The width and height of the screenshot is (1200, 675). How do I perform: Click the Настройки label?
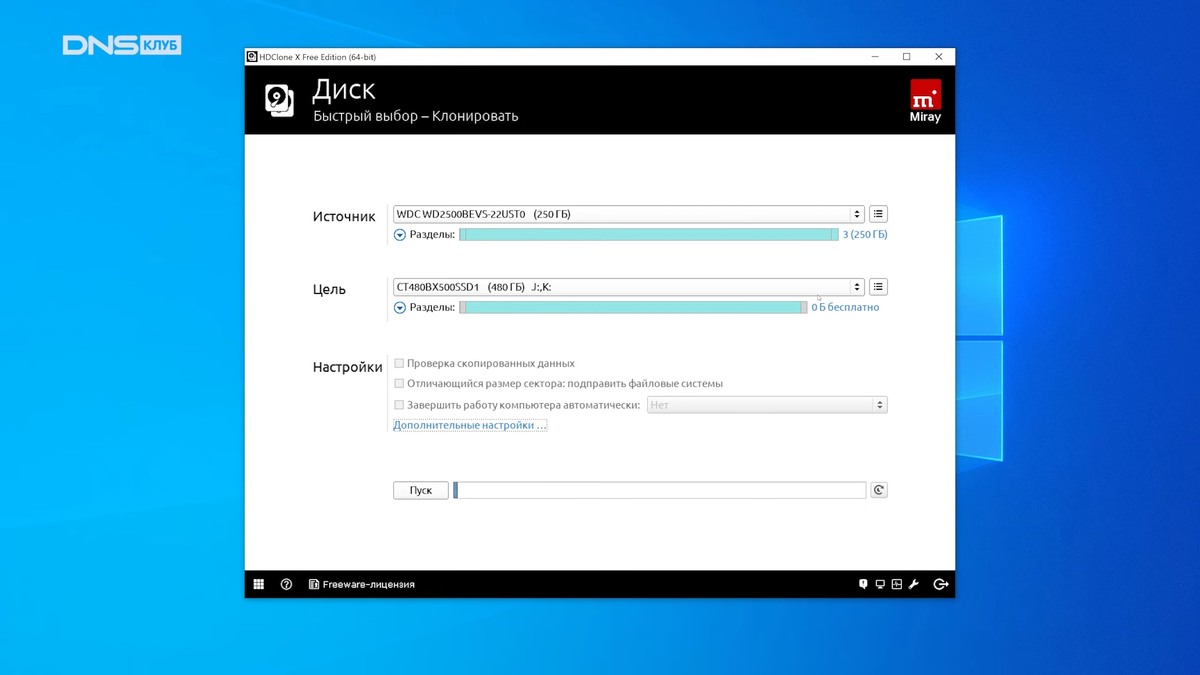347,367
